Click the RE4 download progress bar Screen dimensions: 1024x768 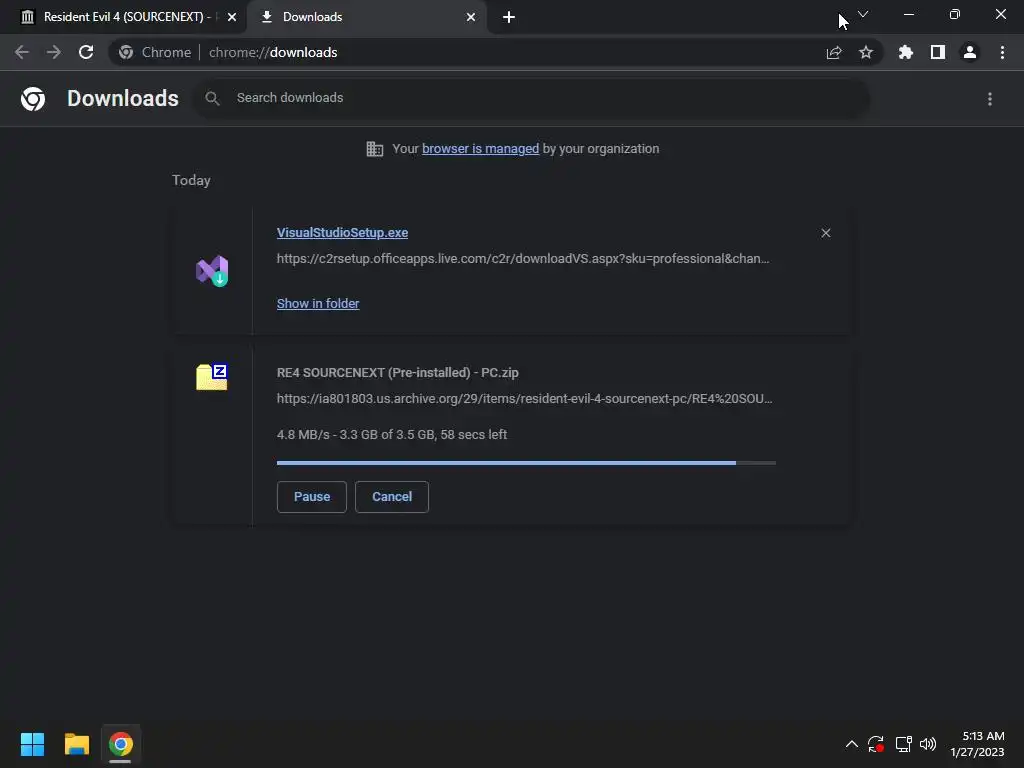526,463
